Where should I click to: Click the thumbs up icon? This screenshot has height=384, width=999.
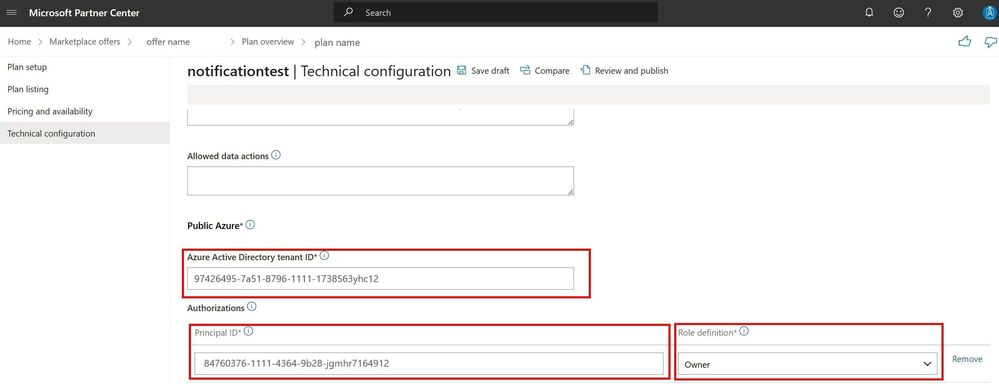tap(965, 42)
